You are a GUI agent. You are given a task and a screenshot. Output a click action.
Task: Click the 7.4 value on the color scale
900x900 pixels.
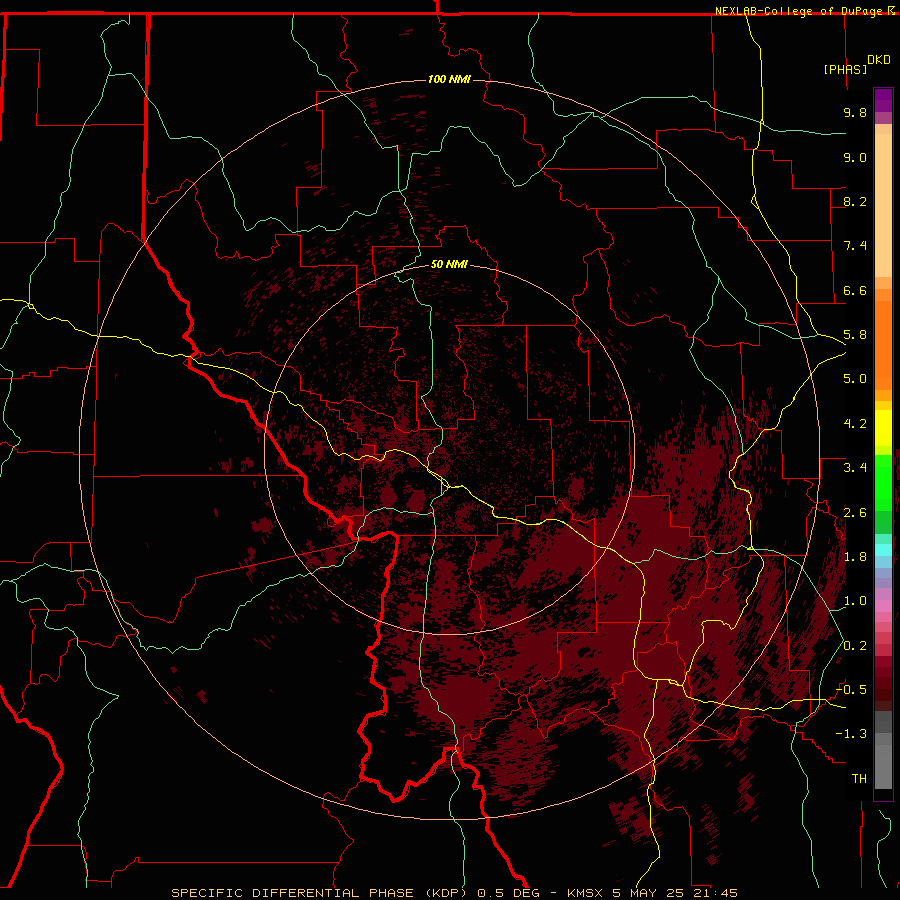855,246
